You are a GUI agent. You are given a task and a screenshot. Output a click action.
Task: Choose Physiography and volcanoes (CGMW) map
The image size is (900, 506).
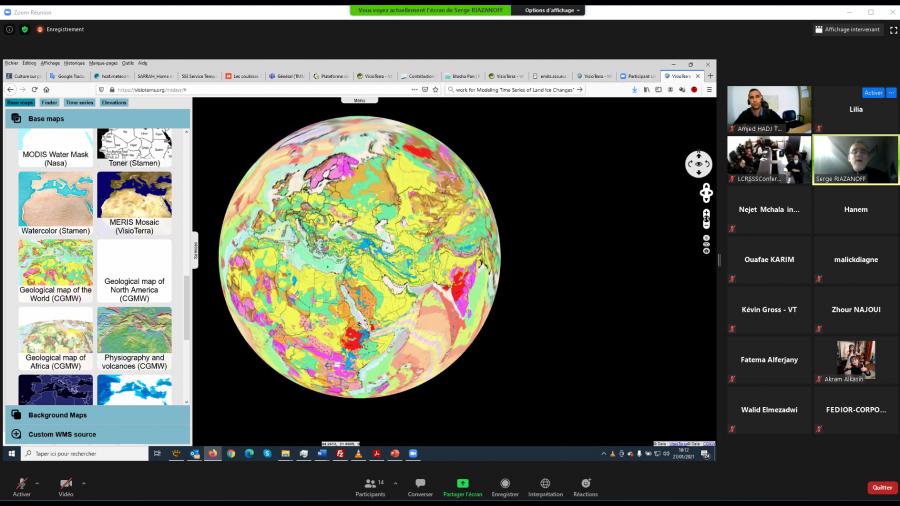coord(134,339)
